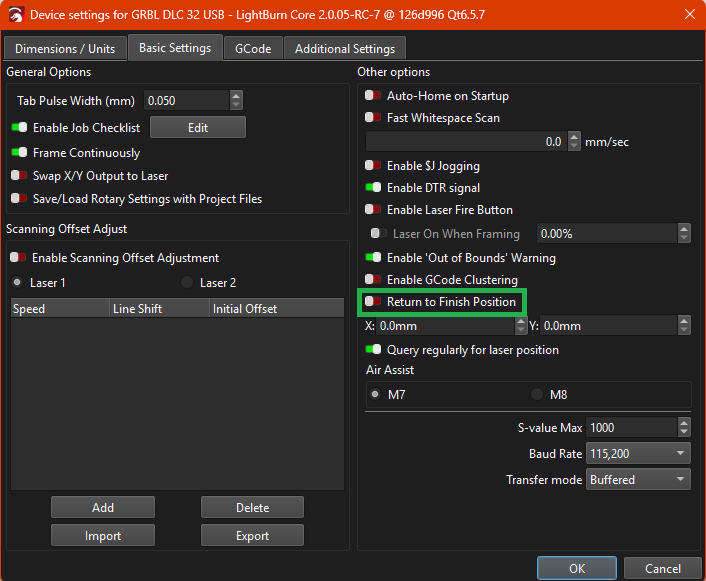Open the Dimensions / Units tab
The image size is (706, 581).
65,48
